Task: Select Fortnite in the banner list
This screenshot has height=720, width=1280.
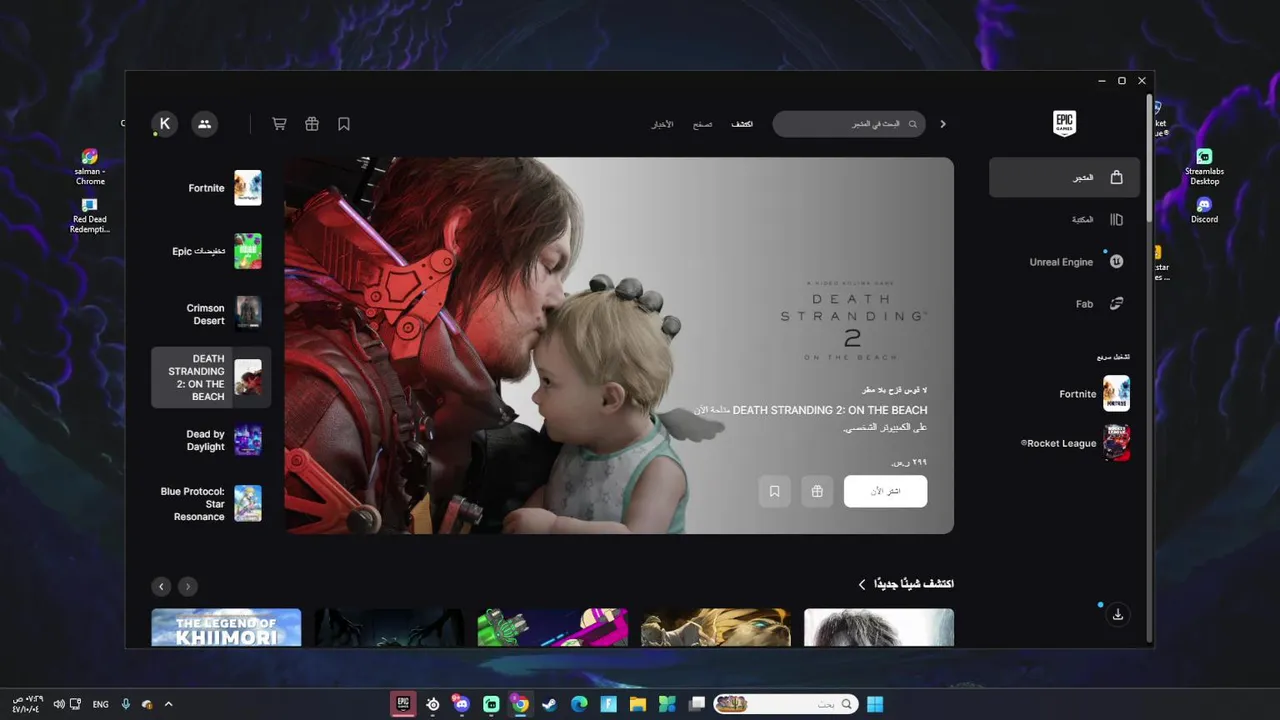Action: pos(210,188)
